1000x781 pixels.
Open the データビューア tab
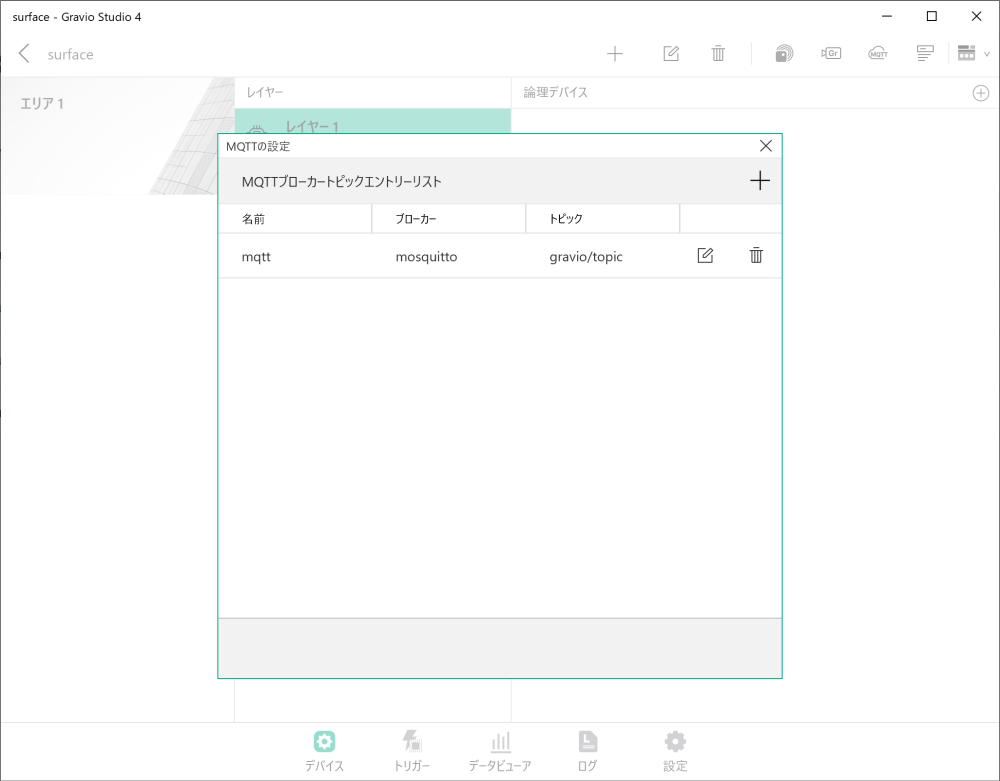tap(500, 749)
